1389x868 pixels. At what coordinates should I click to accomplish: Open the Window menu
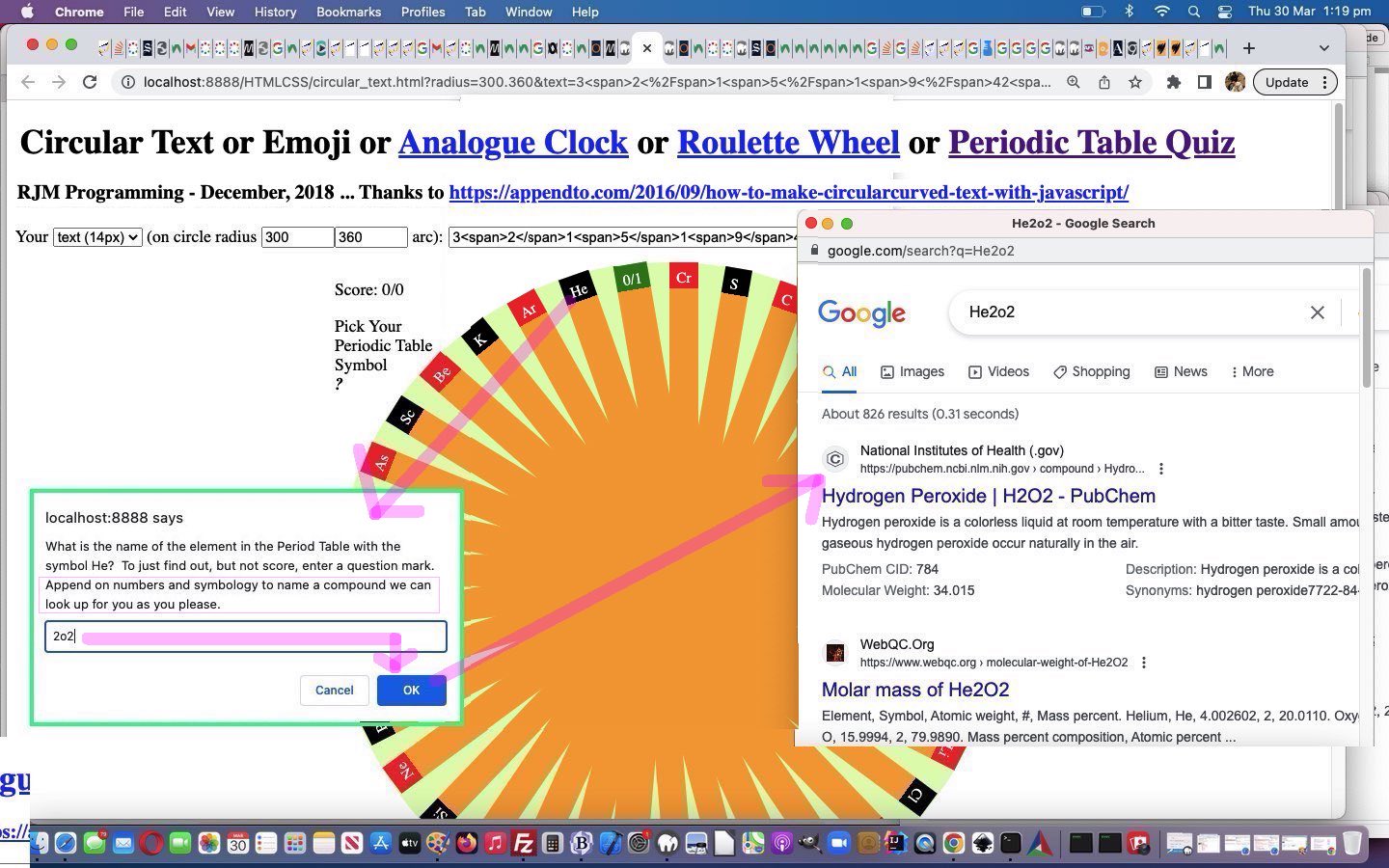pos(529,12)
